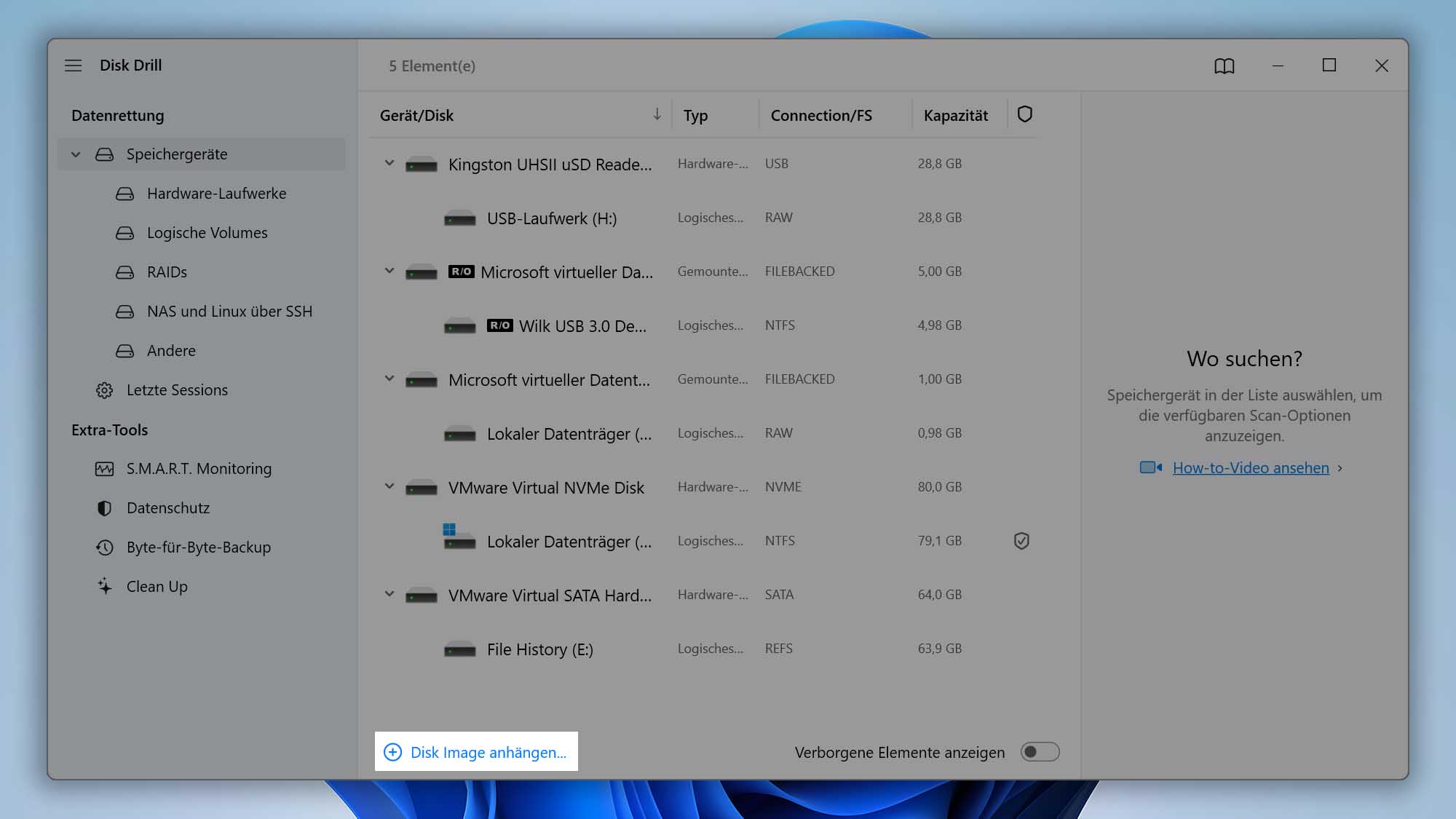Open Datenschutz in Extra-Tools
This screenshot has height=819, width=1456.
coord(168,508)
